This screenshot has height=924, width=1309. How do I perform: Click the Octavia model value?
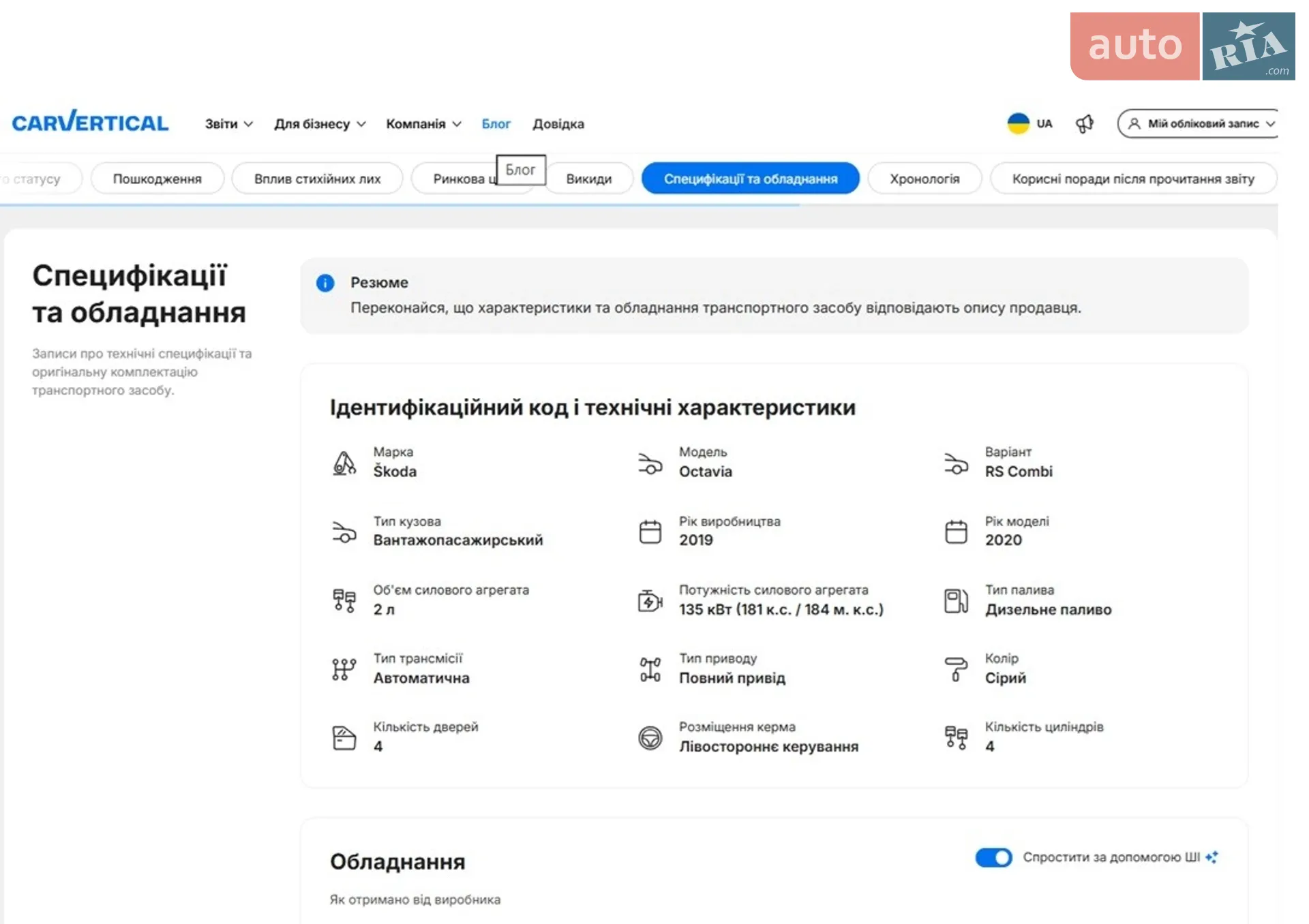(706, 472)
